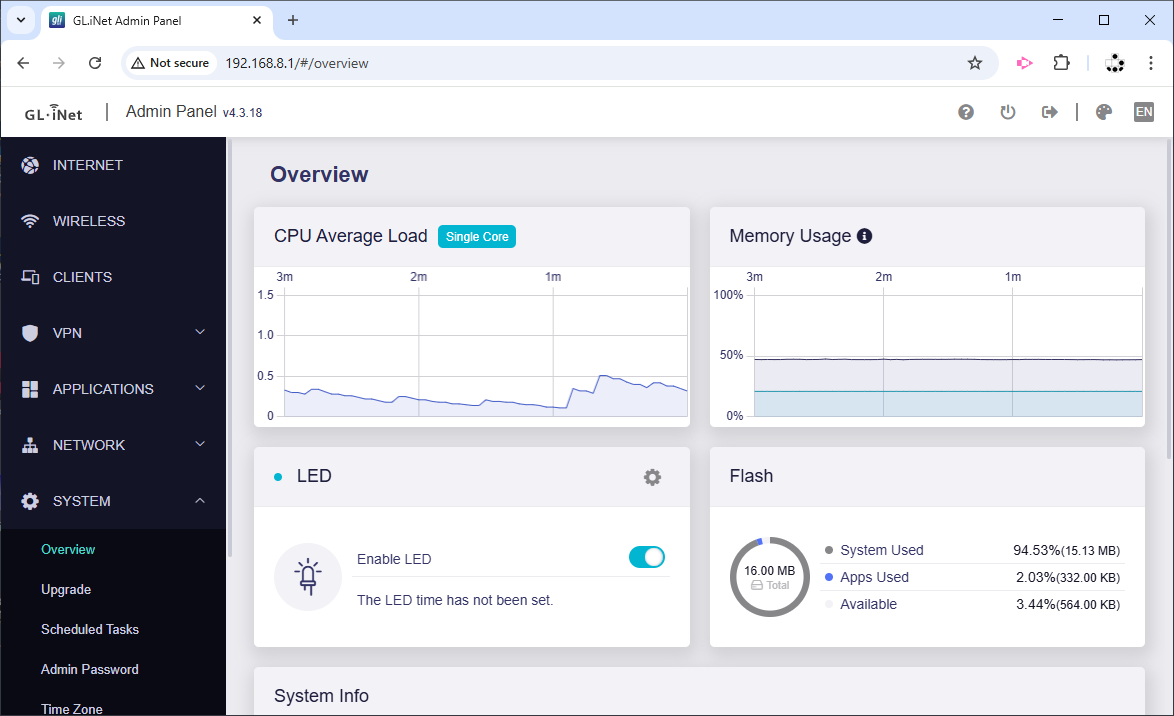This screenshot has height=716, width=1174.
Task: Click the Memory Usage info icon
Action: pyautogui.click(x=865, y=236)
